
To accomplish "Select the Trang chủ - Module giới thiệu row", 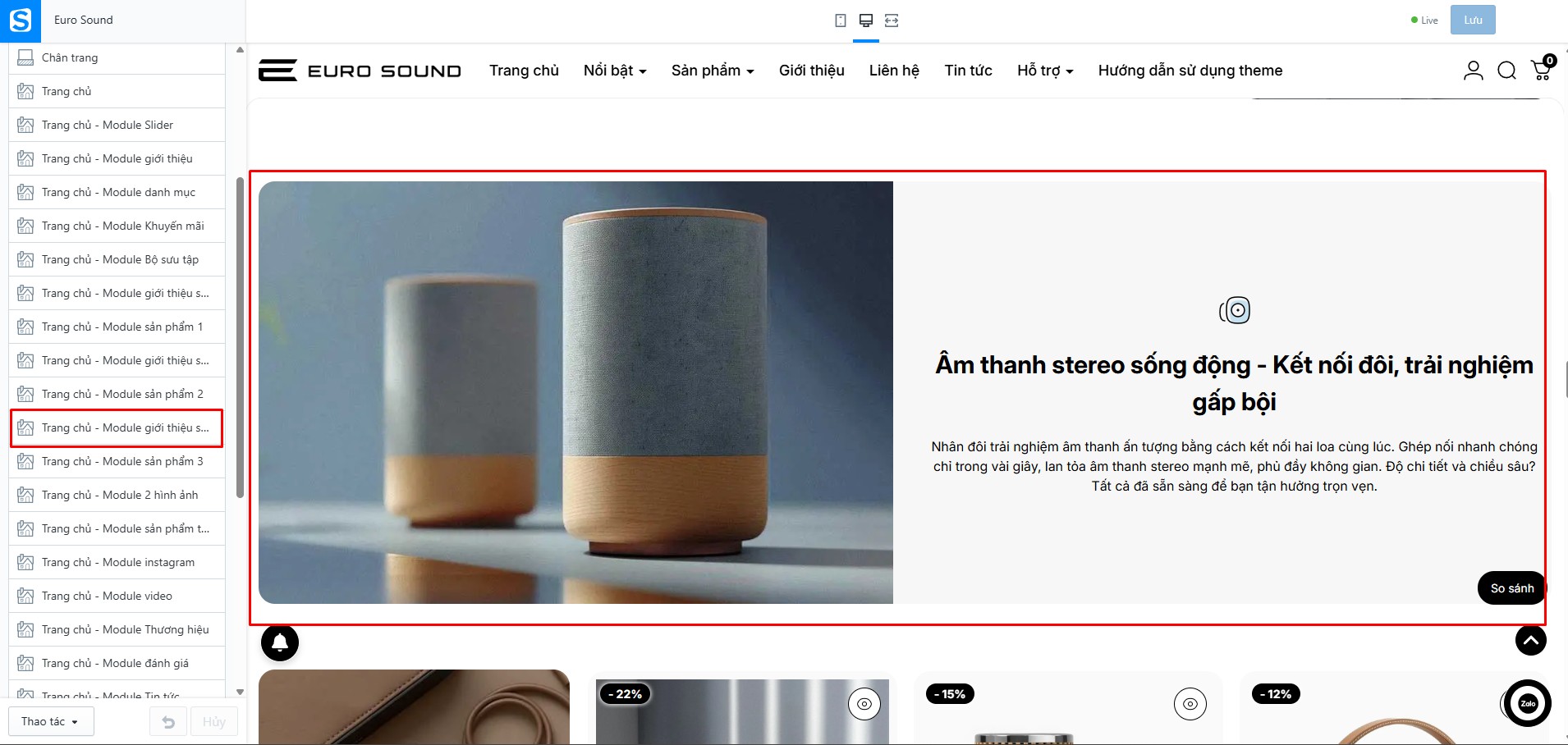I will click(117, 158).
